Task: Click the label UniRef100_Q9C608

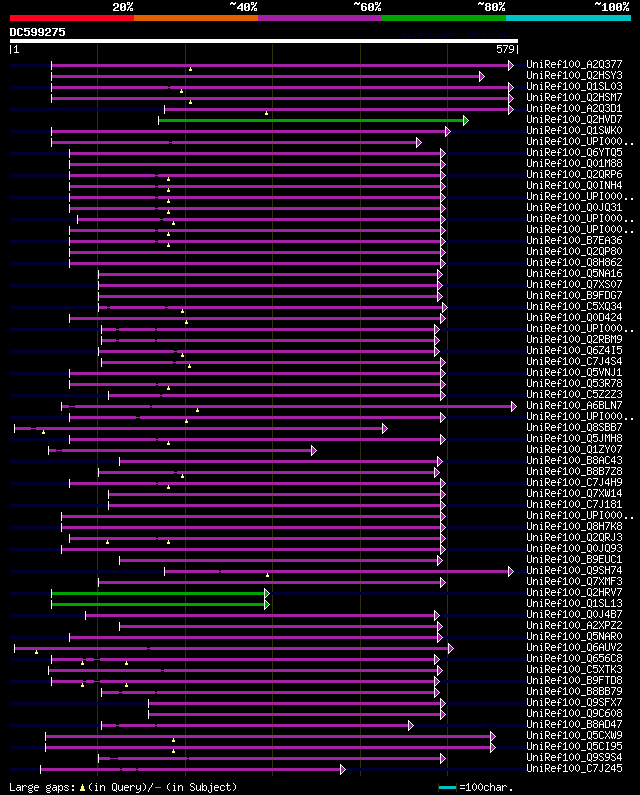Action: click(574, 714)
